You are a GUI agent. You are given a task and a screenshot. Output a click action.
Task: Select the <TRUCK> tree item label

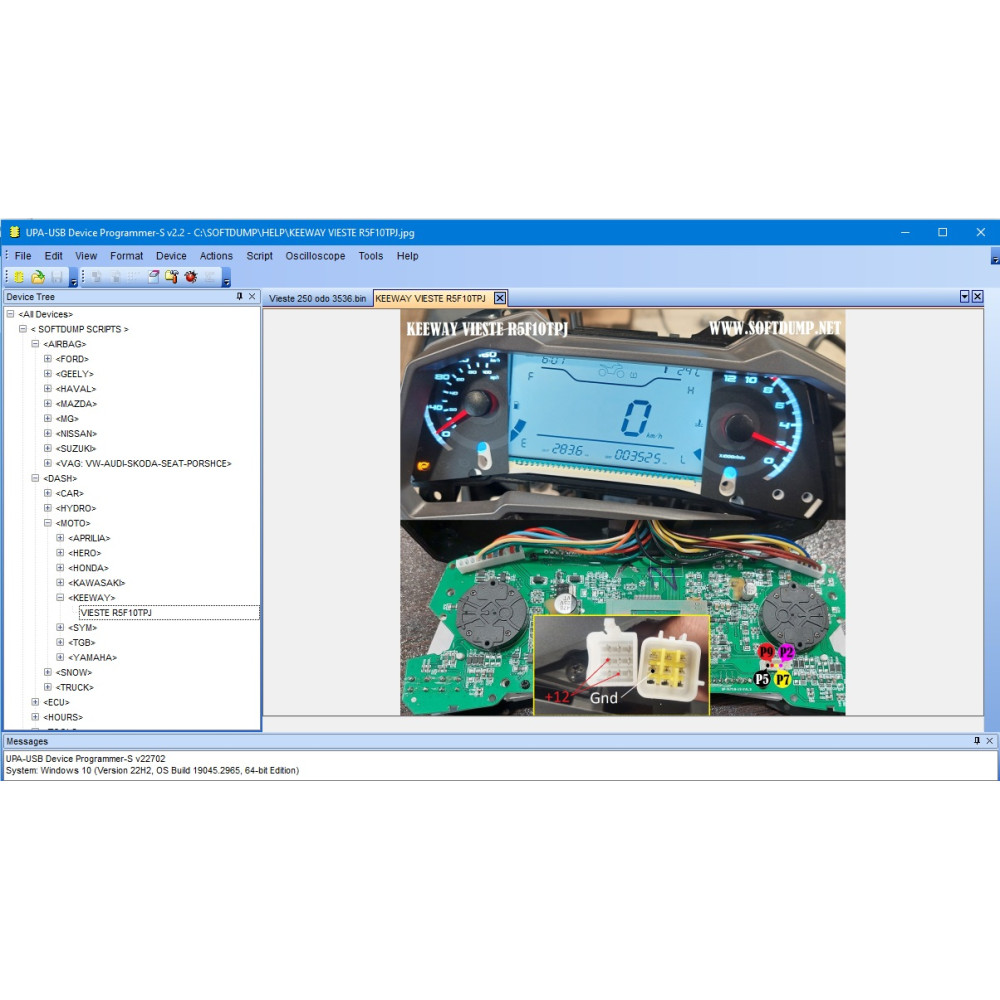click(x=75, y=687)
